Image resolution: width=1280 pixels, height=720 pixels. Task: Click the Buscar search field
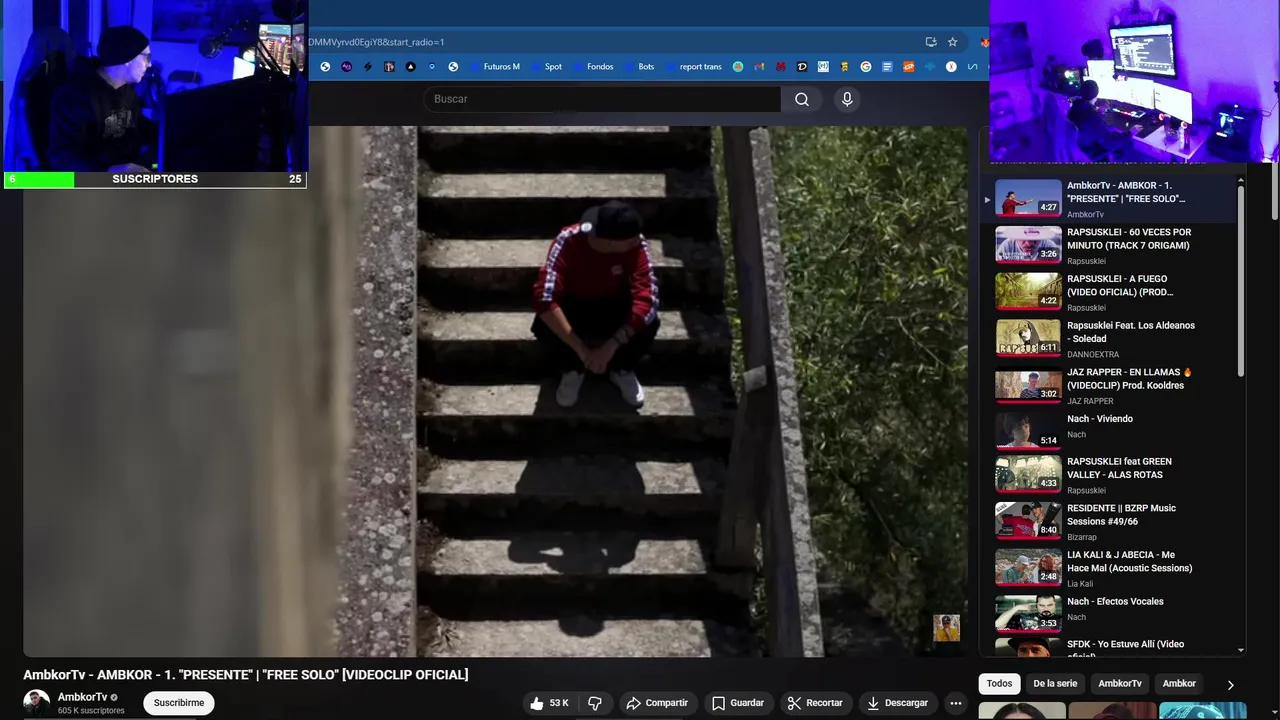pos(602,99)
